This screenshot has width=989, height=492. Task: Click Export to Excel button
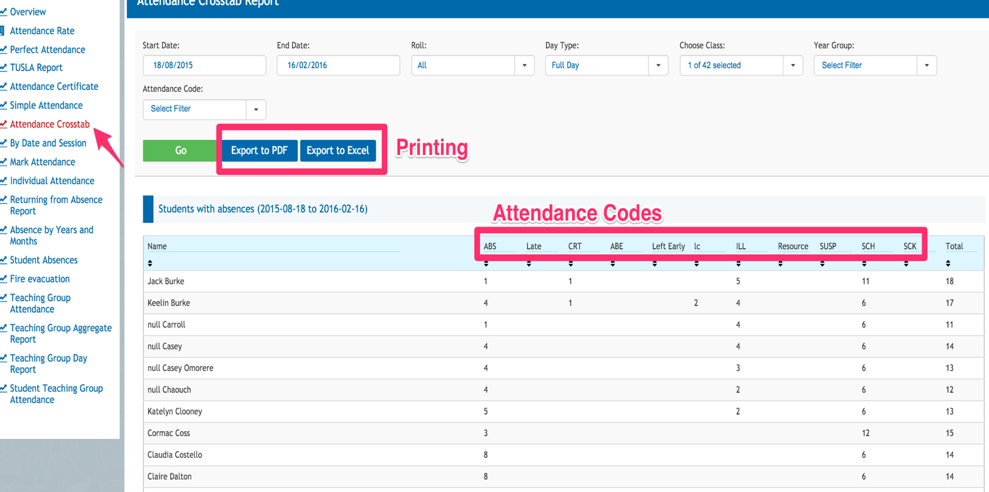[x=338, y=151]
